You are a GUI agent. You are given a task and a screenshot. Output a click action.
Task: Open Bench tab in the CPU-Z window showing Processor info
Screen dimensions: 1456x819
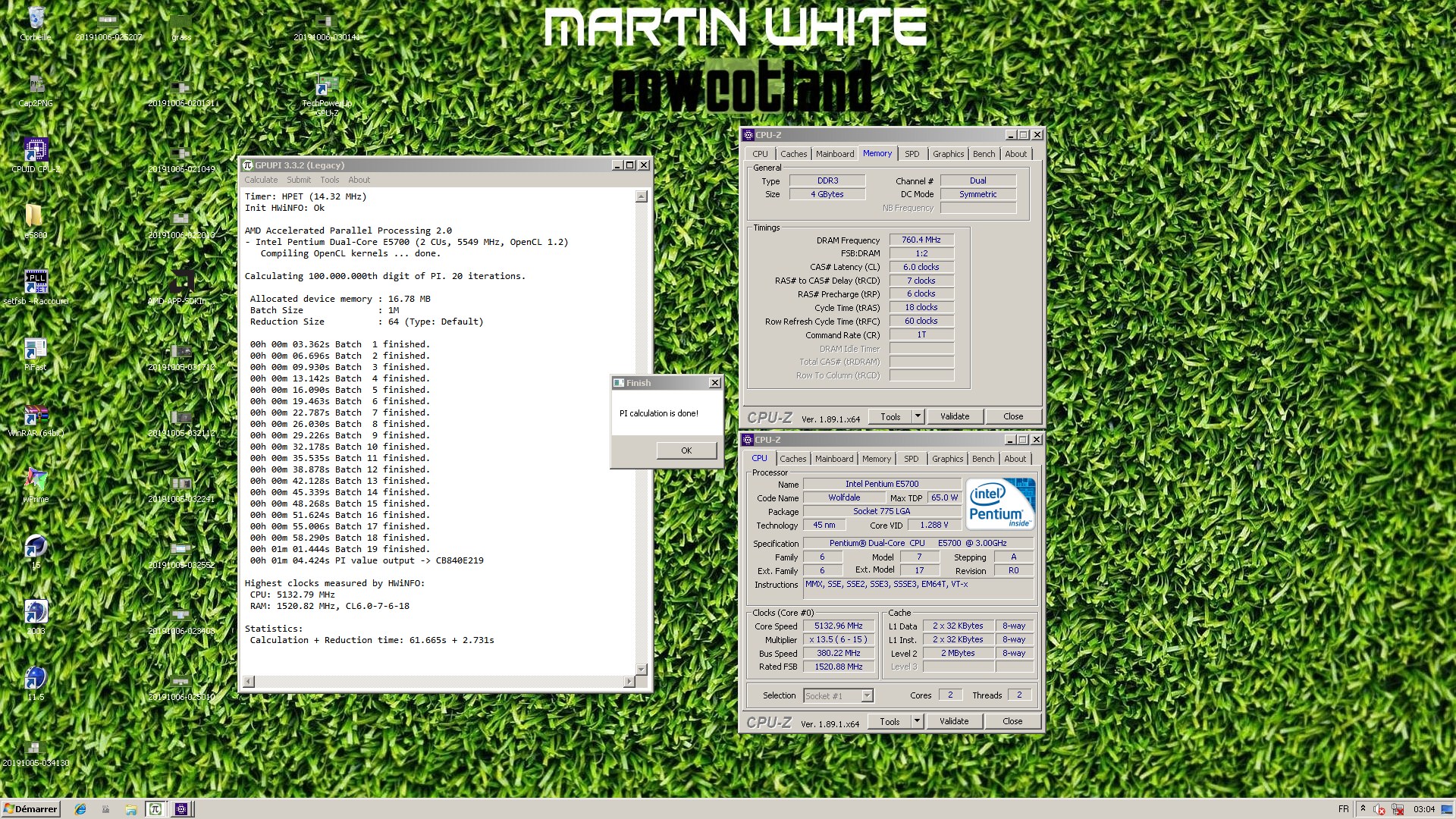pos(984,459)
